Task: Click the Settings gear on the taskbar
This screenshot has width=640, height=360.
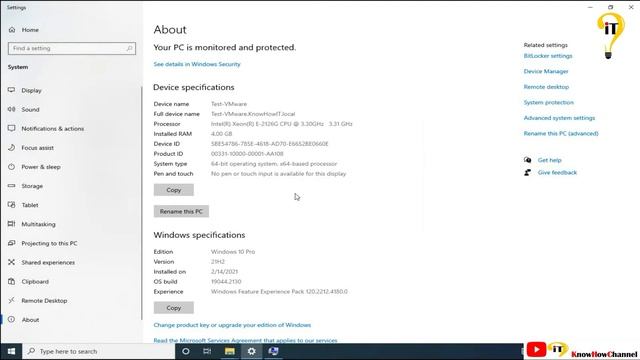Action: [x=251, y=351]
